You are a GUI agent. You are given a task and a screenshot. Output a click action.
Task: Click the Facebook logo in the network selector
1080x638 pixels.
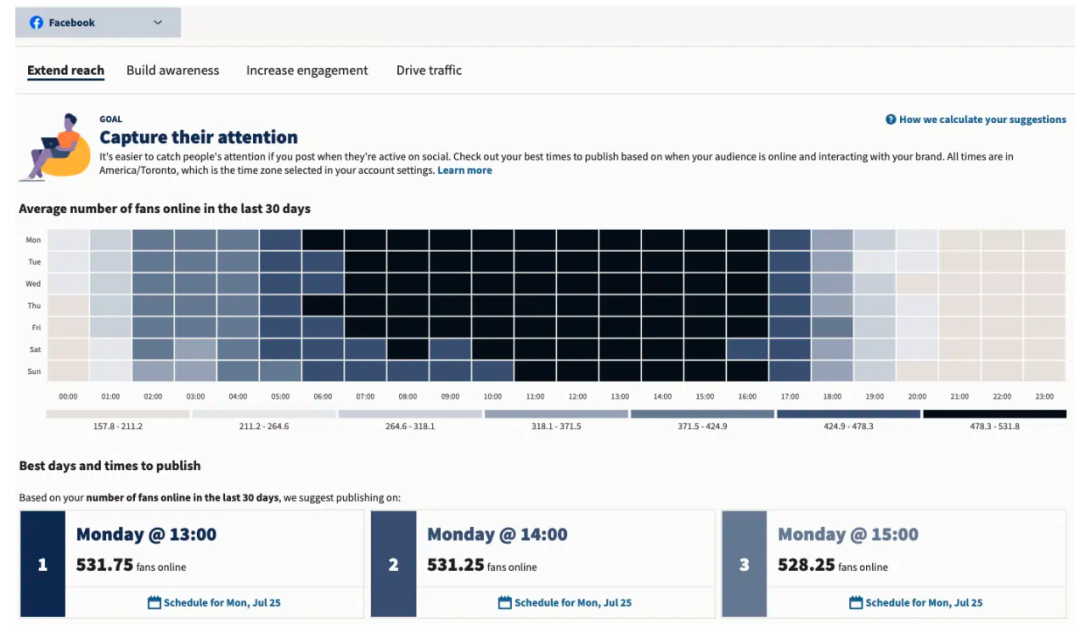(x=36, y=23)
